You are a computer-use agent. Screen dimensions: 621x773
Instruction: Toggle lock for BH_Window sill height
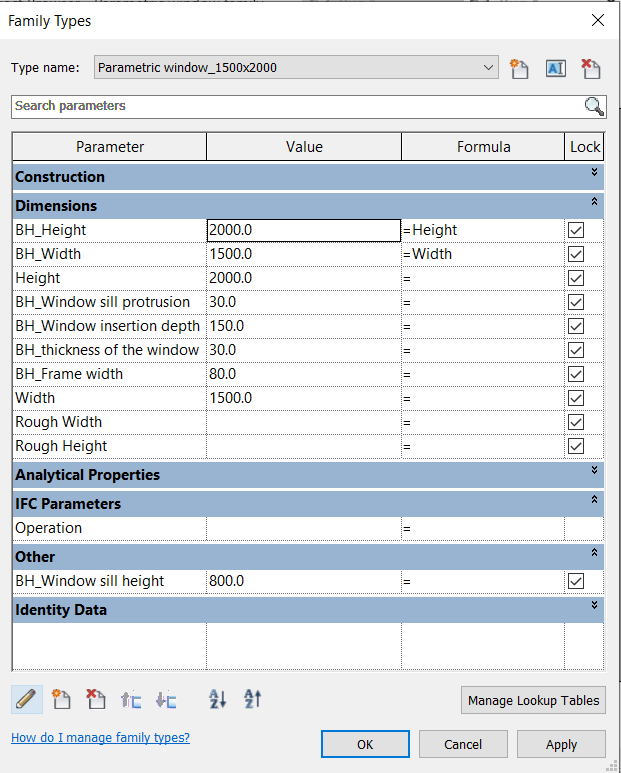576,581
